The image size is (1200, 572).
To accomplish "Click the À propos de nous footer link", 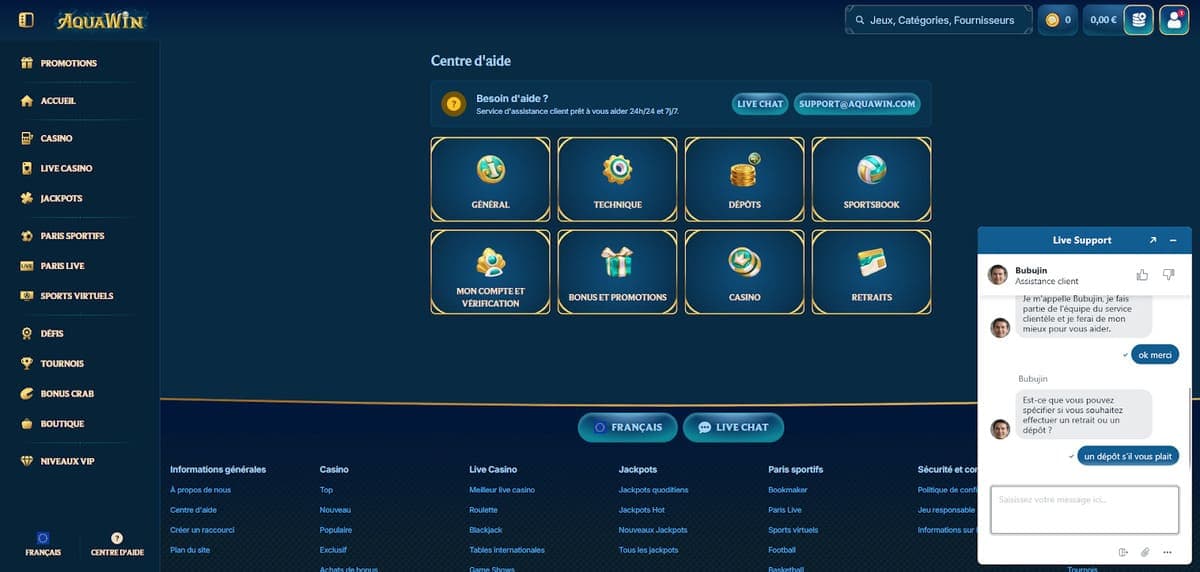I will click(x=200, y=490).
